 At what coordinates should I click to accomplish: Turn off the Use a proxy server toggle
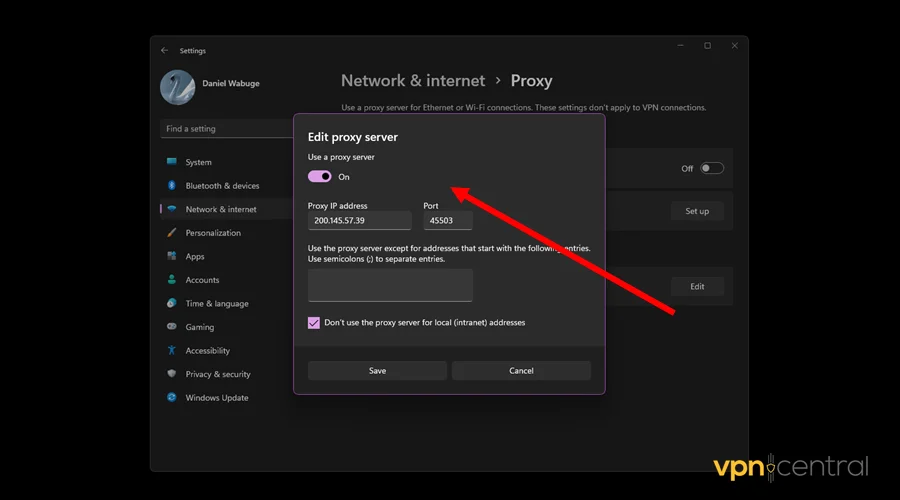click(x=320, y=177)
